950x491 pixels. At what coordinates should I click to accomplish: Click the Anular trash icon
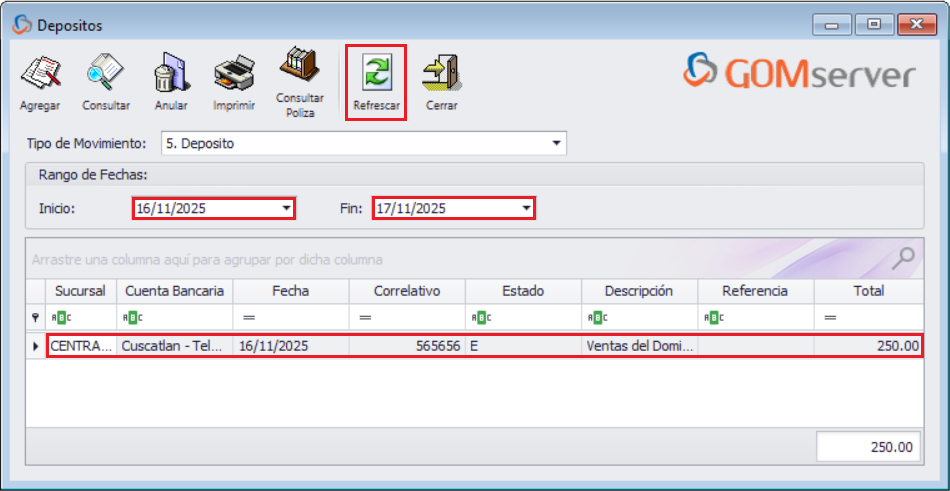tap(171, 73)
